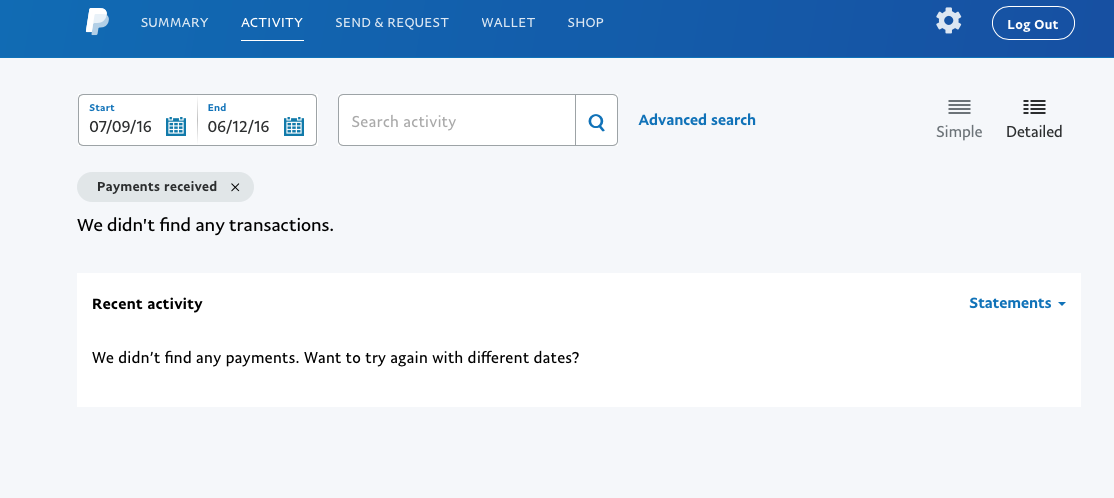Open the Advanced search link
1114x498 pixels.
(697, 120)
